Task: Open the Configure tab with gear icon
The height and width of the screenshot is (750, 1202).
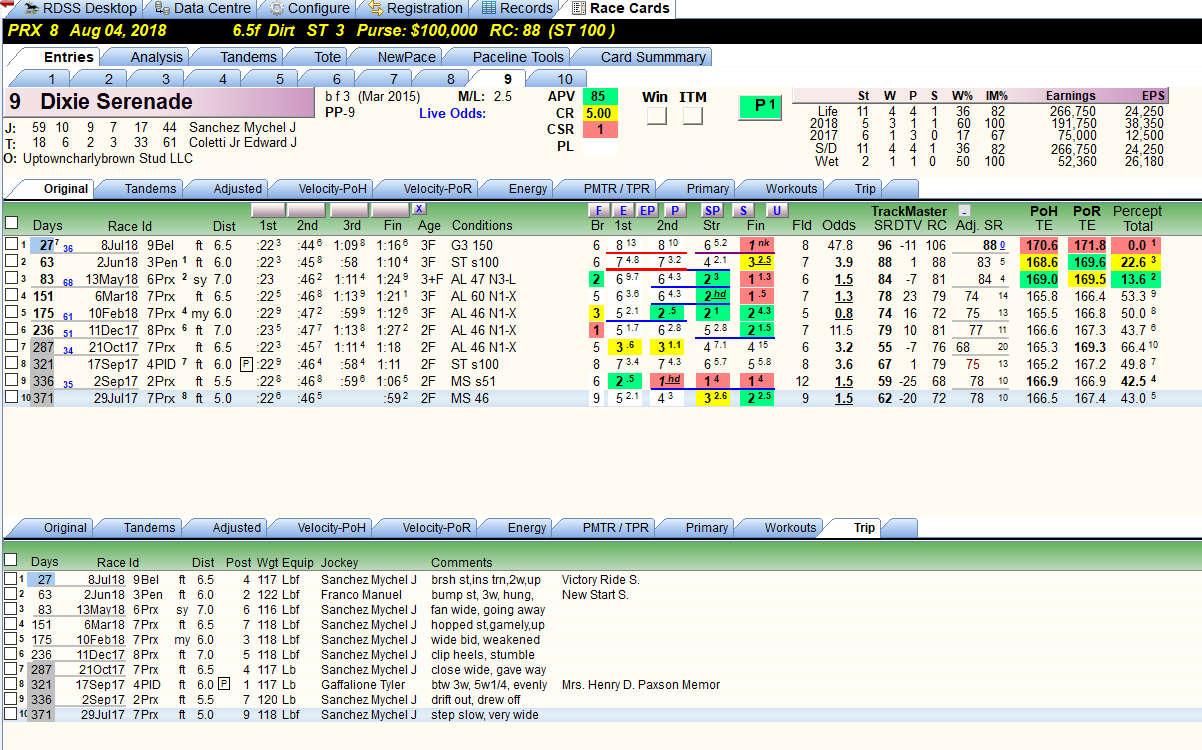Action: point(309,8)
